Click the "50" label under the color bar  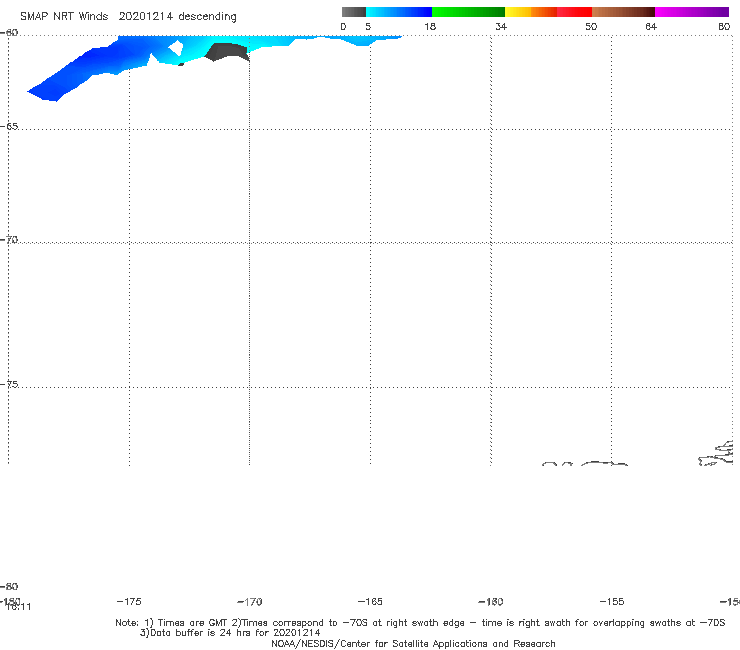click(591, 26)
